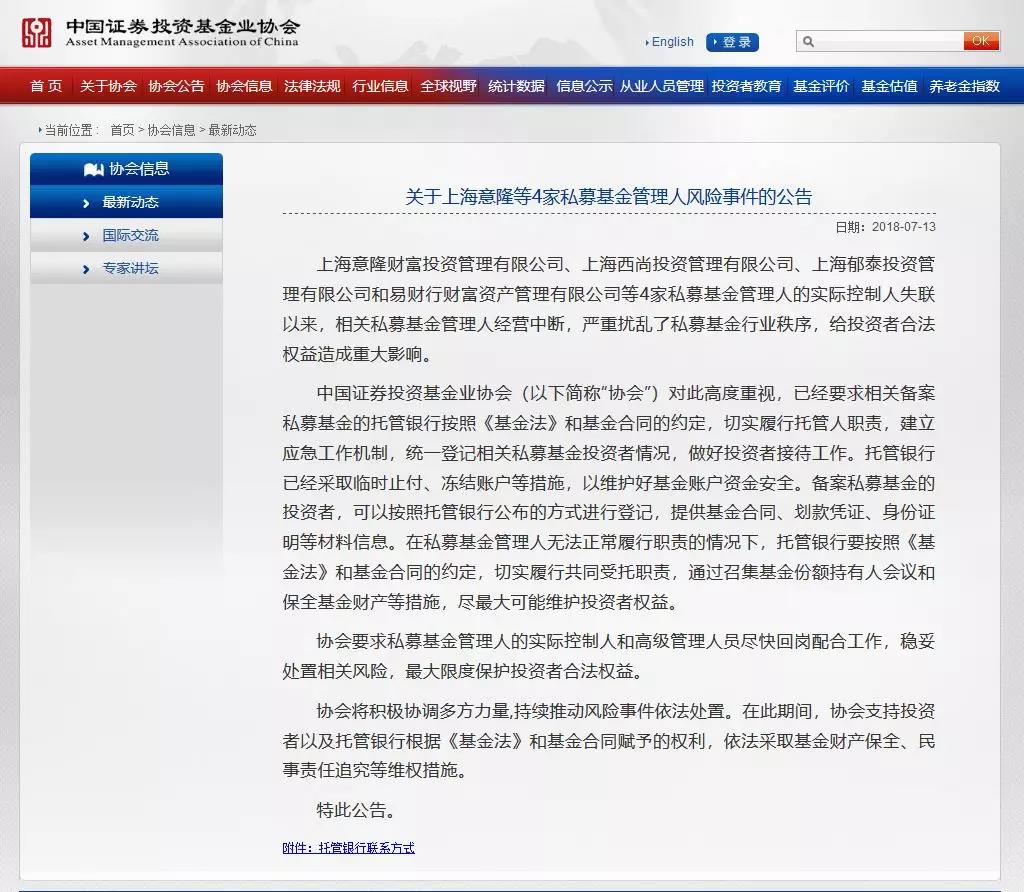Click the orange OK search button
The height and width of the screenshot is (892, 1024).
coord(981,41)
